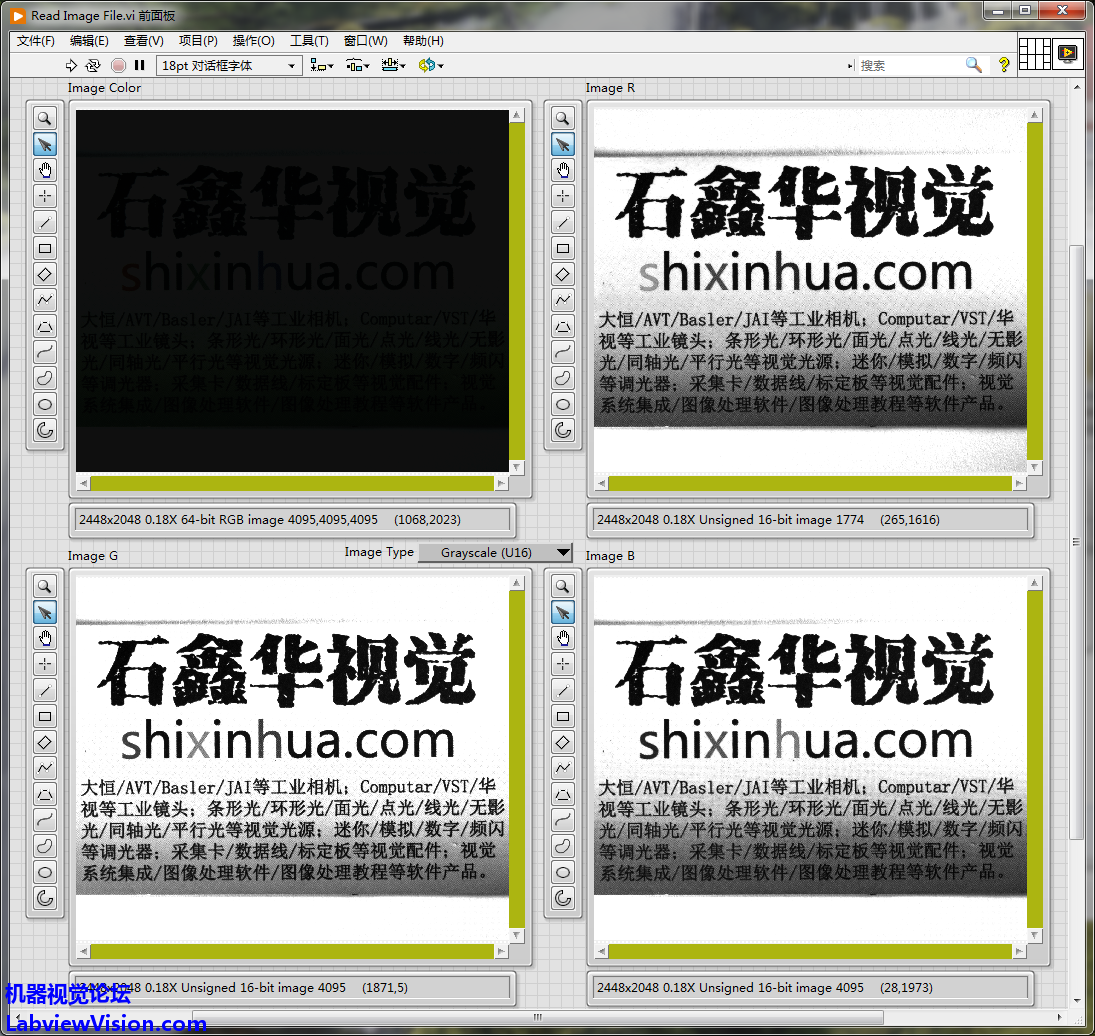Screen dimensions: 1095x1036
Task: Open the 操作(O) menu
Action: coord(253,40)
